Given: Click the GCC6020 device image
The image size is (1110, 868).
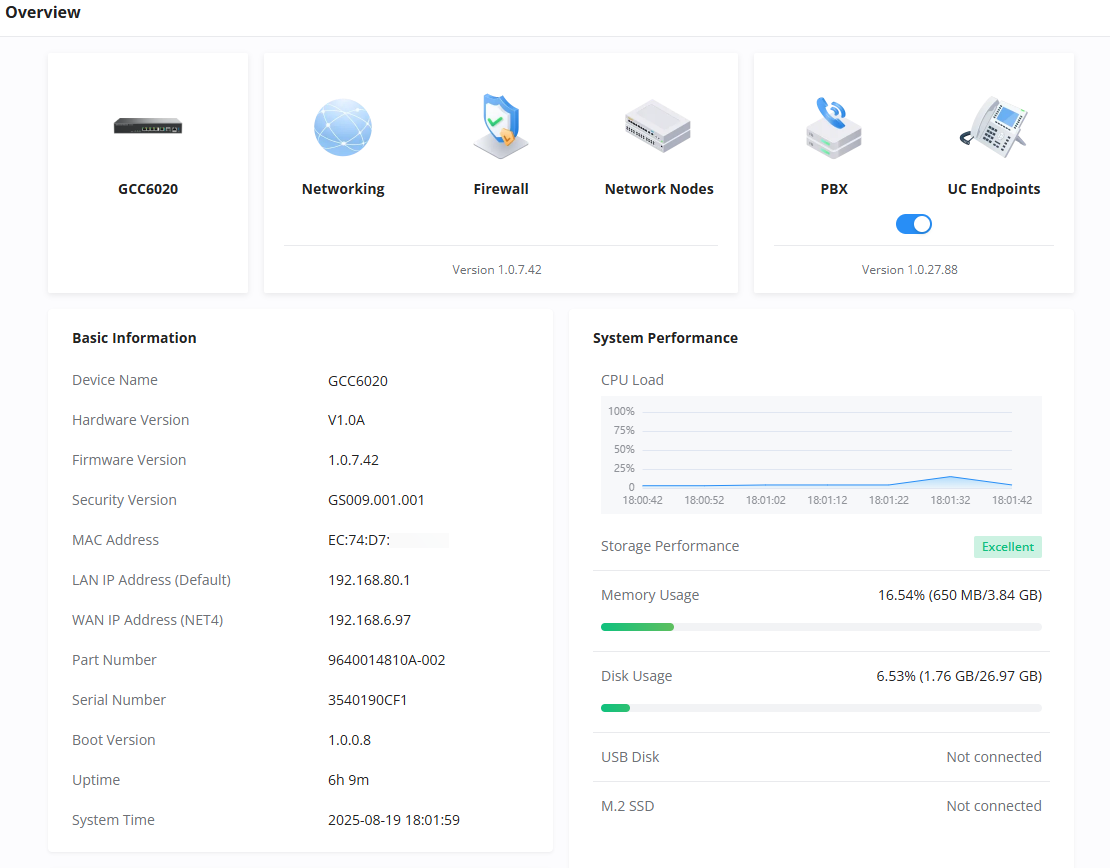Looking at the screenshot, I should (x=148, y=126).
